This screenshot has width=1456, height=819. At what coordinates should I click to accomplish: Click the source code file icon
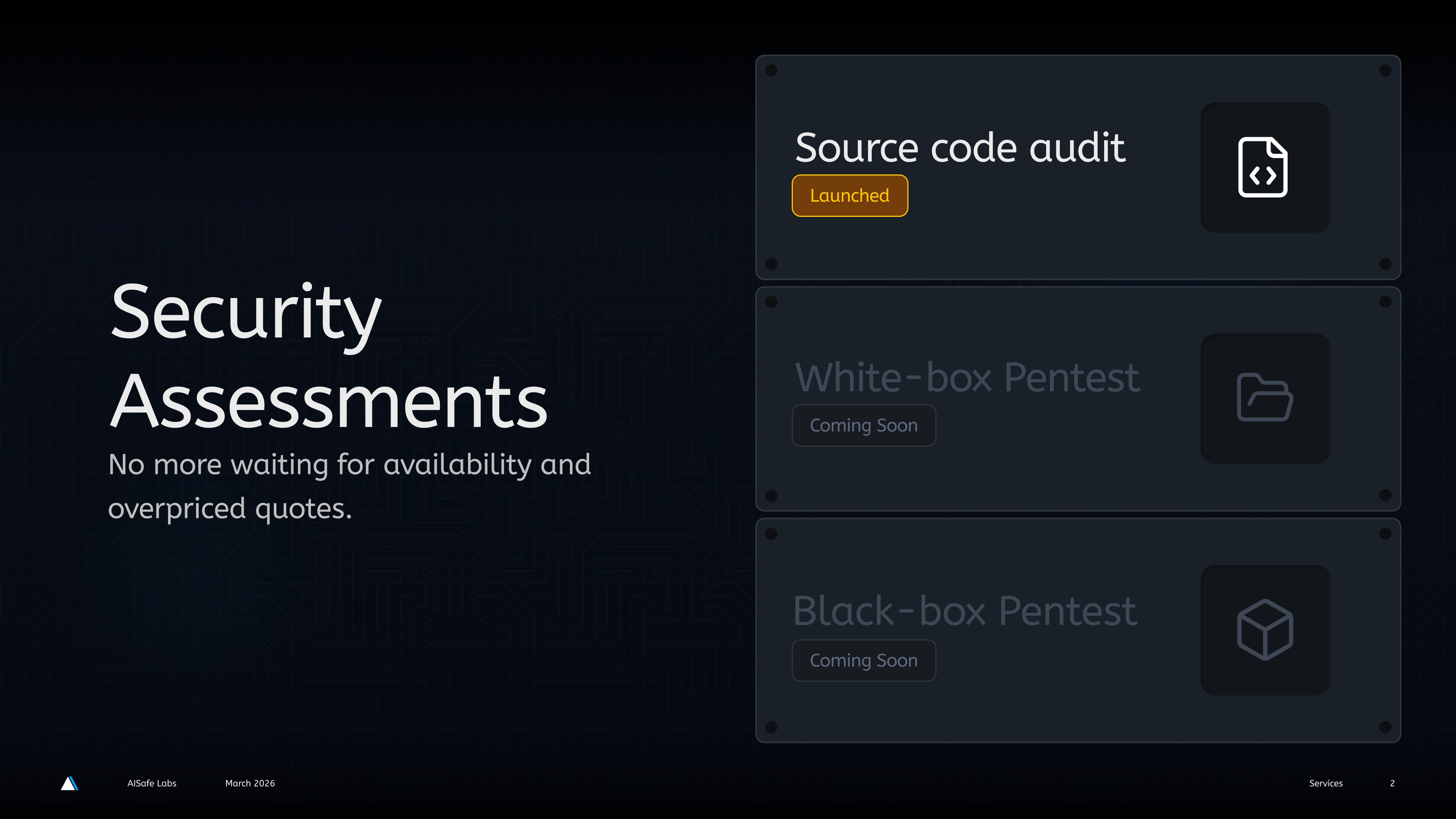pyautogui.click(x=1263, y=167)
